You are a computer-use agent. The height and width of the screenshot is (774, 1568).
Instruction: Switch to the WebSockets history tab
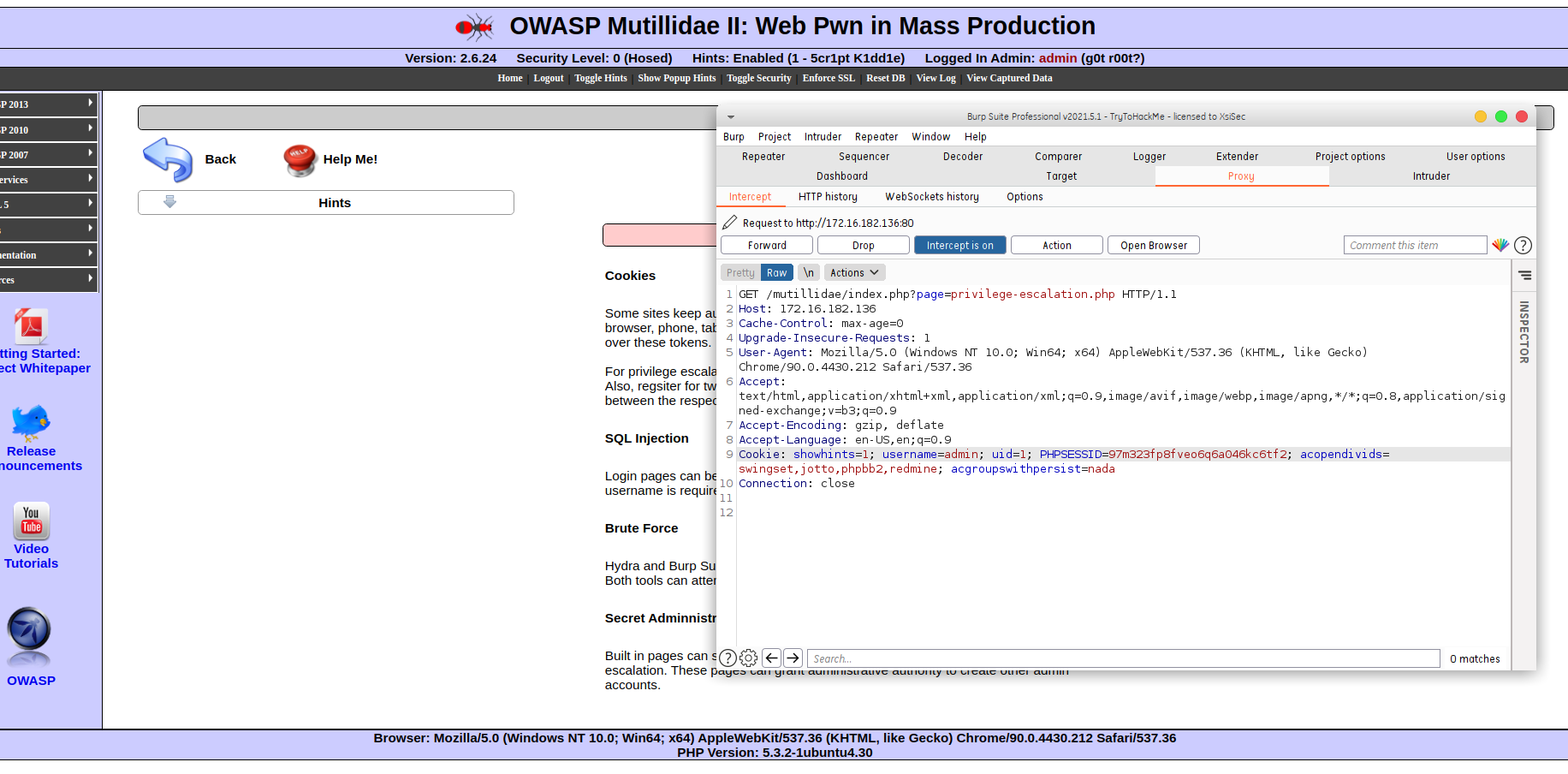tap(932, 197)
